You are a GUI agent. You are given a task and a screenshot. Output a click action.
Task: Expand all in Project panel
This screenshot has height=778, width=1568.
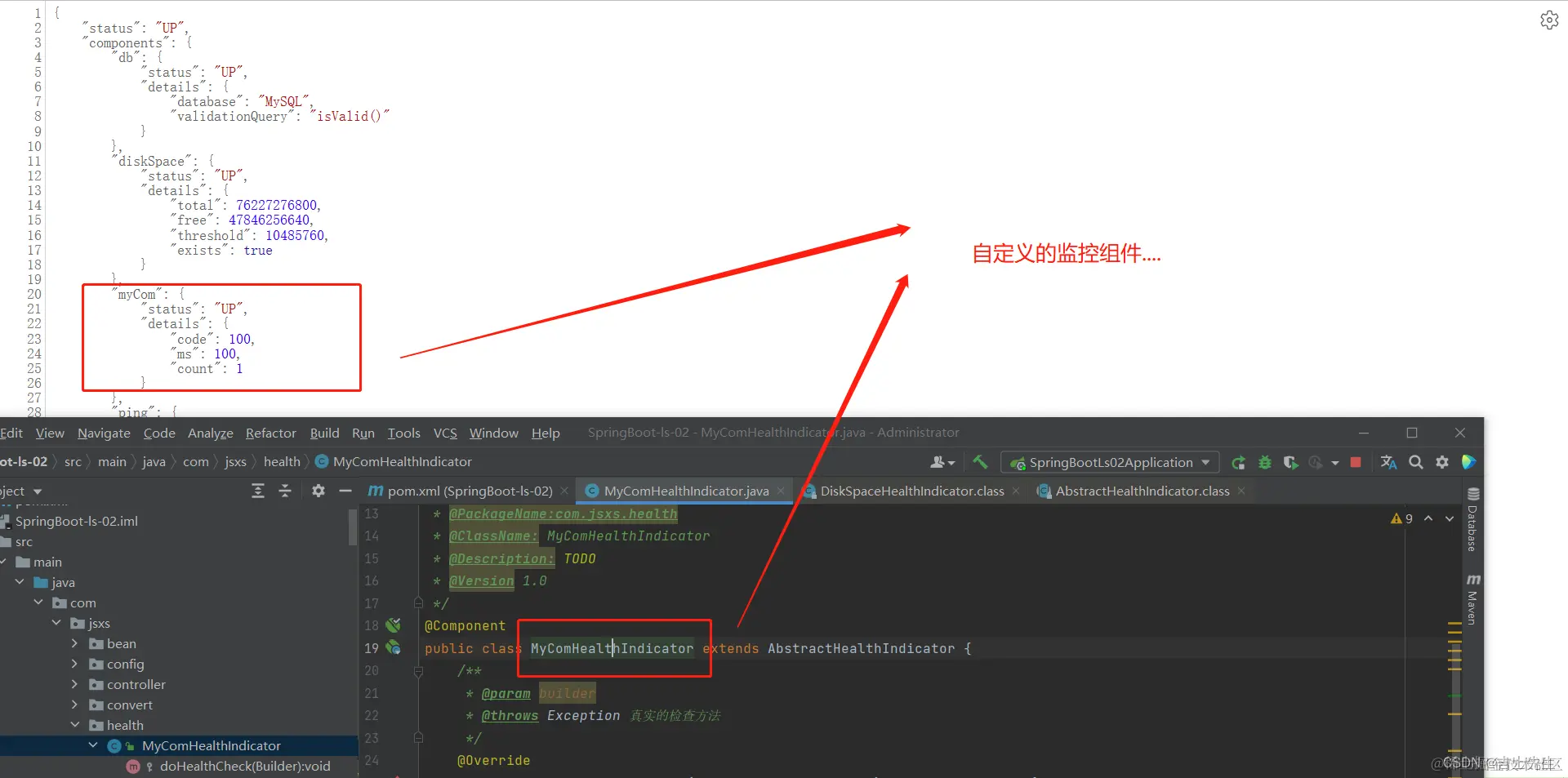click(258, 491)
